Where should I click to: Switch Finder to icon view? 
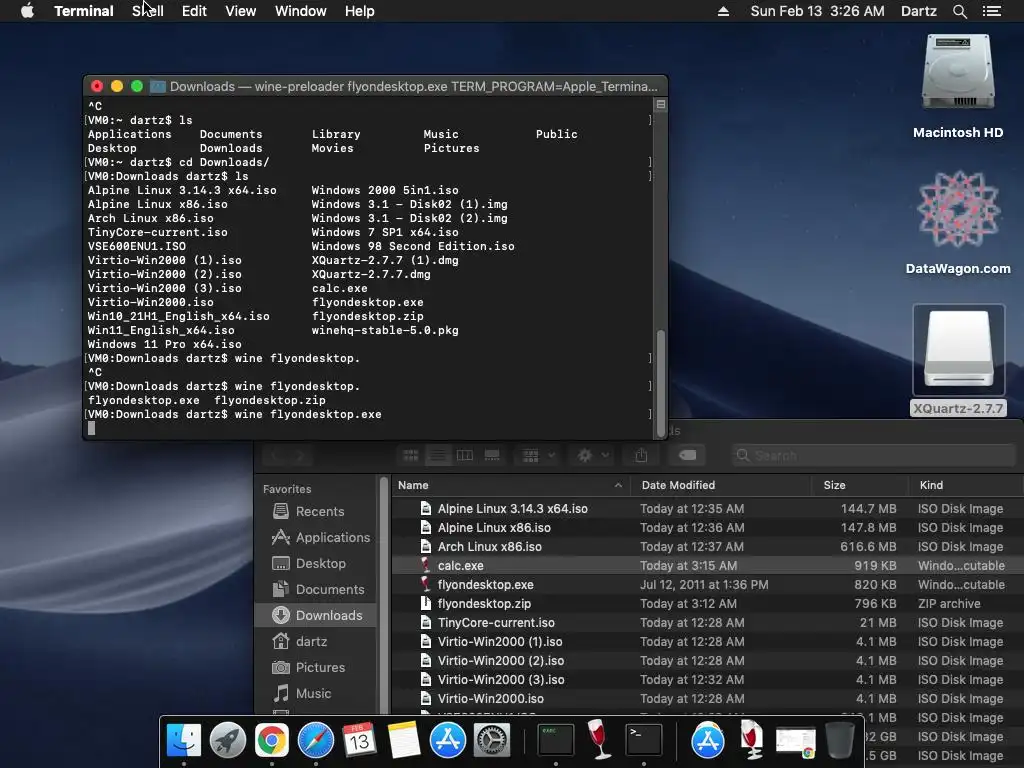tap(411, 455)
